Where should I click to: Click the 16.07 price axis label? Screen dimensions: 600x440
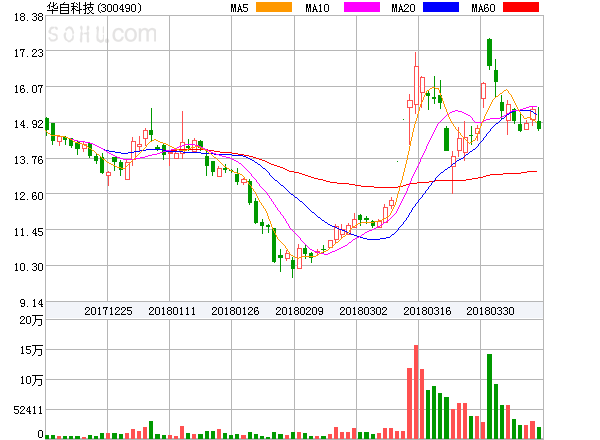(x=29, y=89)
